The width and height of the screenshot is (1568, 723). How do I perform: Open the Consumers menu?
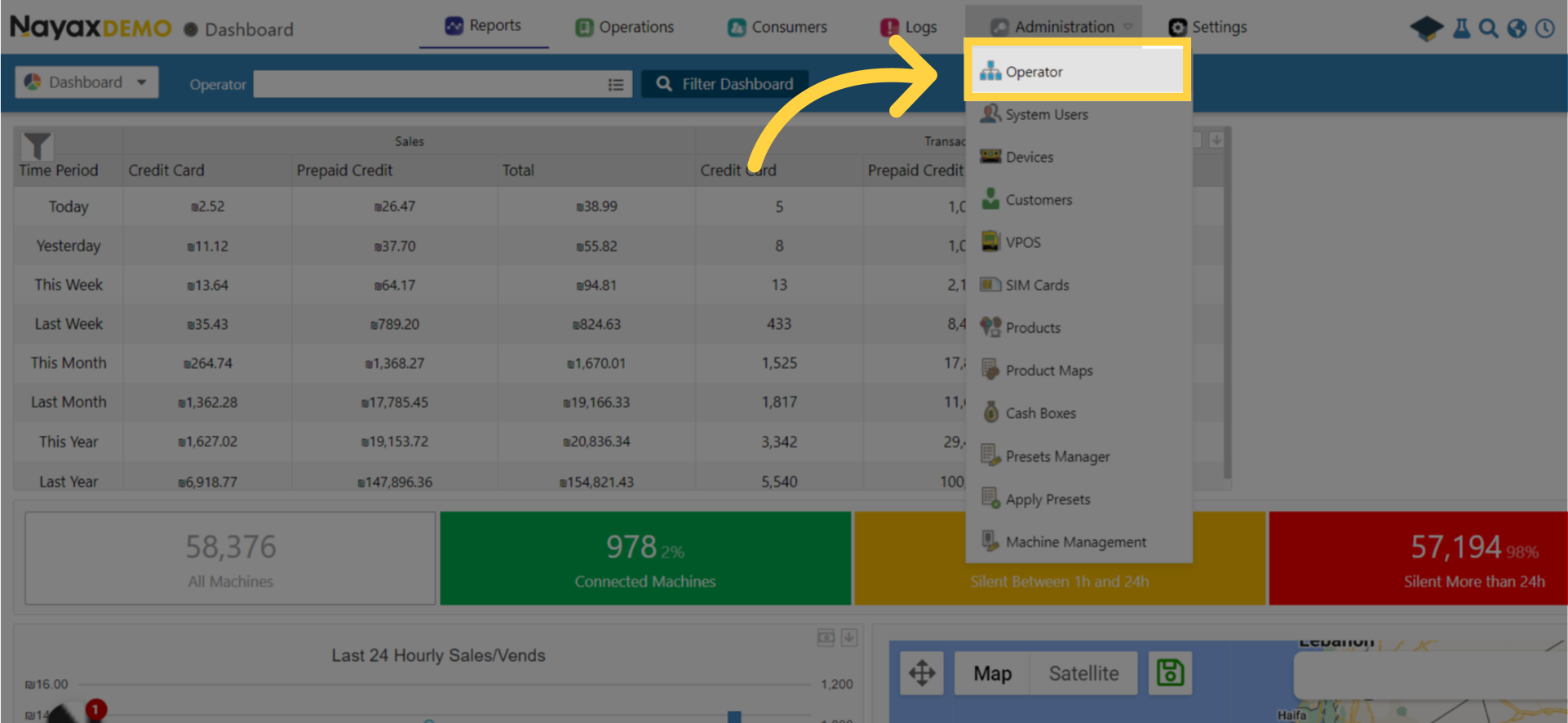tap(777, 27)
